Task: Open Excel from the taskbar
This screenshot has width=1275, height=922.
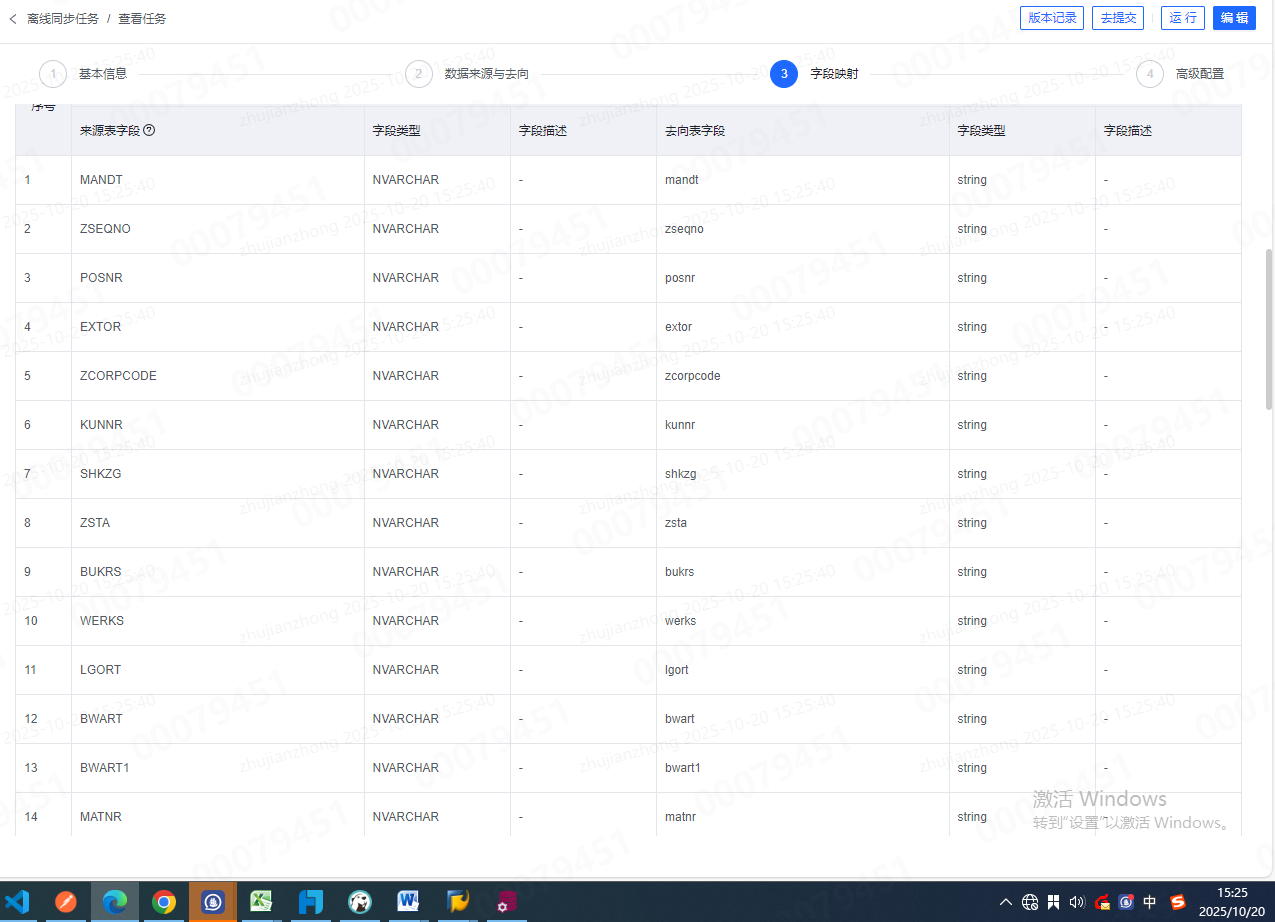Action: (x=262, y=902)
